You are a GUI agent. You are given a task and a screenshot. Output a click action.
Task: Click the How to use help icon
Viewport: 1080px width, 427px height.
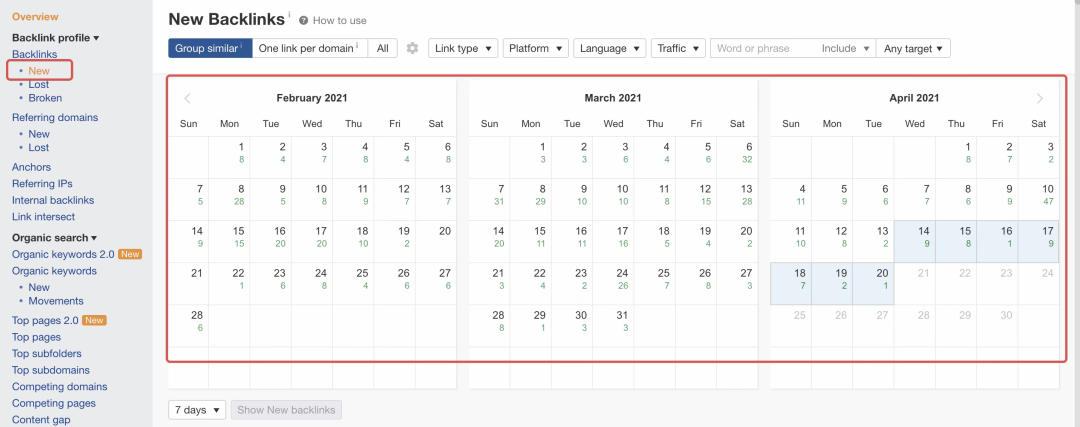click(304, 21)
